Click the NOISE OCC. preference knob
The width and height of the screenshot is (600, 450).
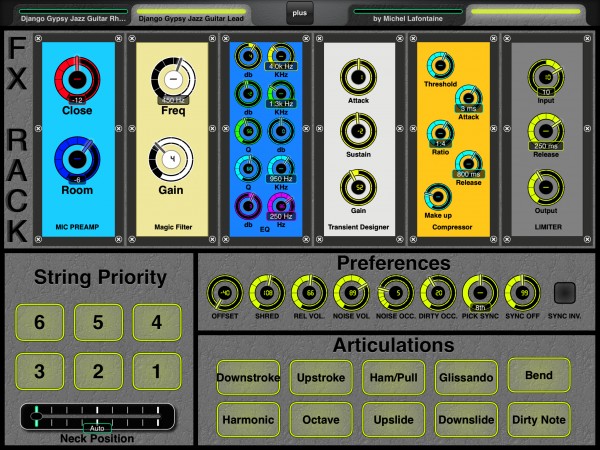coord(396,293)
